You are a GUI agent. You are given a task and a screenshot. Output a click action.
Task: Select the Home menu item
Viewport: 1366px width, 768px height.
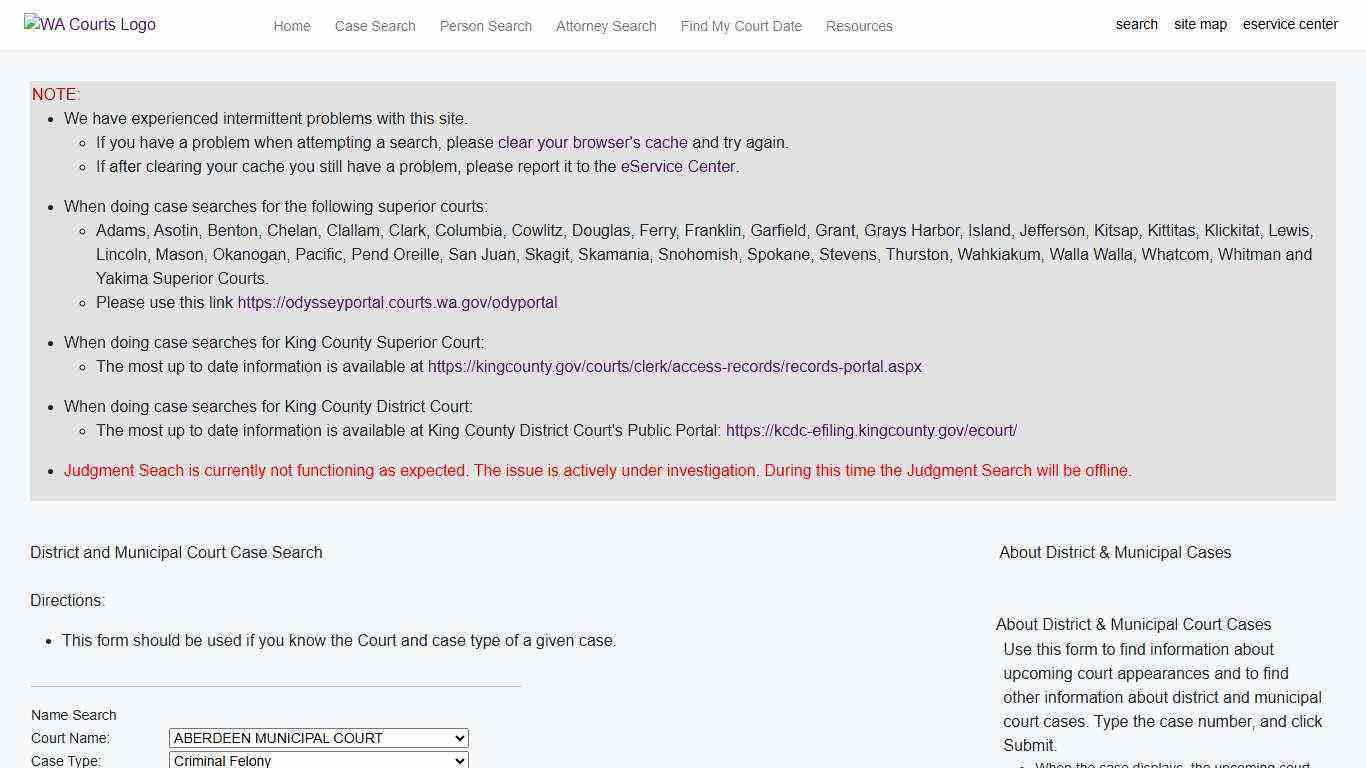tap(291, 26)
